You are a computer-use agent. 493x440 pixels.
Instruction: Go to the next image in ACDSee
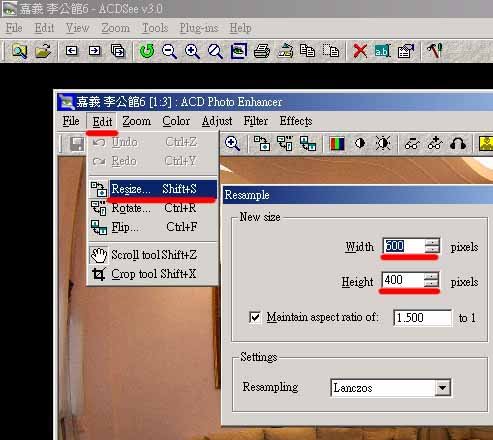(x=95, y=51)
